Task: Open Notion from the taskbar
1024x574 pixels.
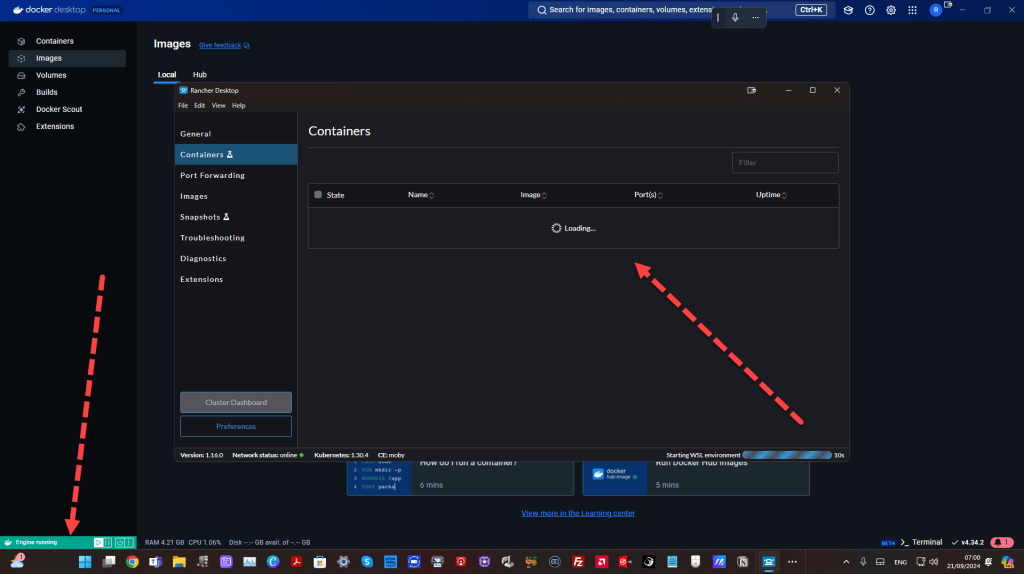Action: point(743,562)
